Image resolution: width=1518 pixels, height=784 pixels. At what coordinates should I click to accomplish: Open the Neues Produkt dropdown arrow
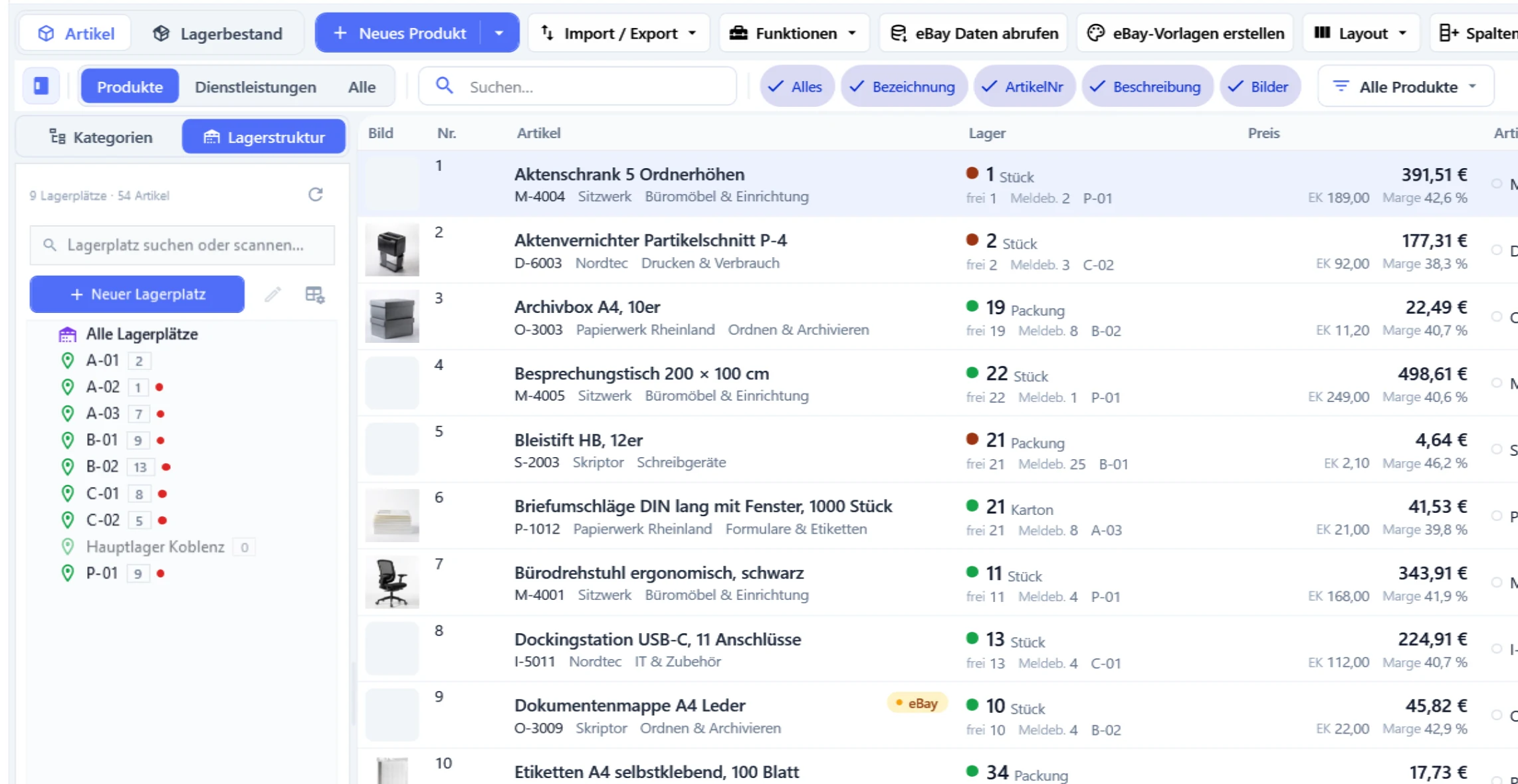point(499,33)
